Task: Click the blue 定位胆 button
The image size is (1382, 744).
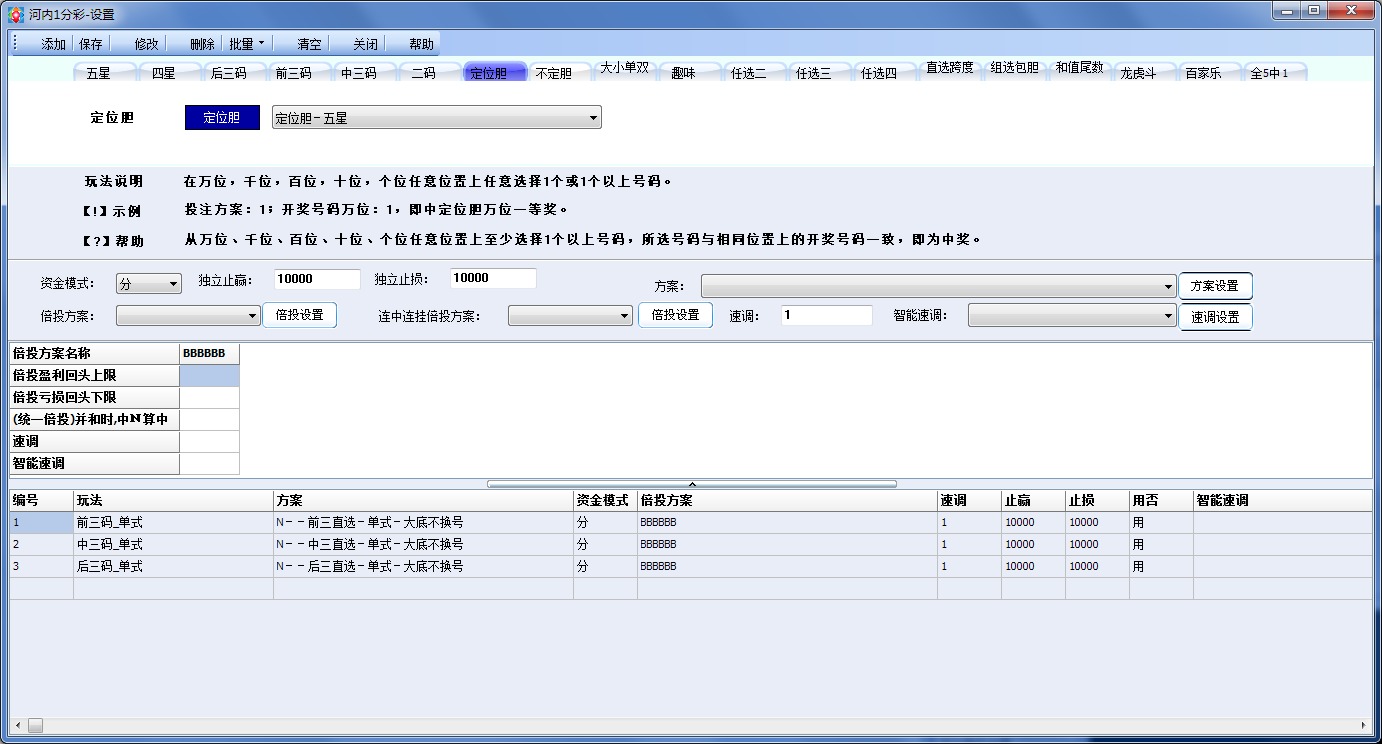Action: [222, 118]
